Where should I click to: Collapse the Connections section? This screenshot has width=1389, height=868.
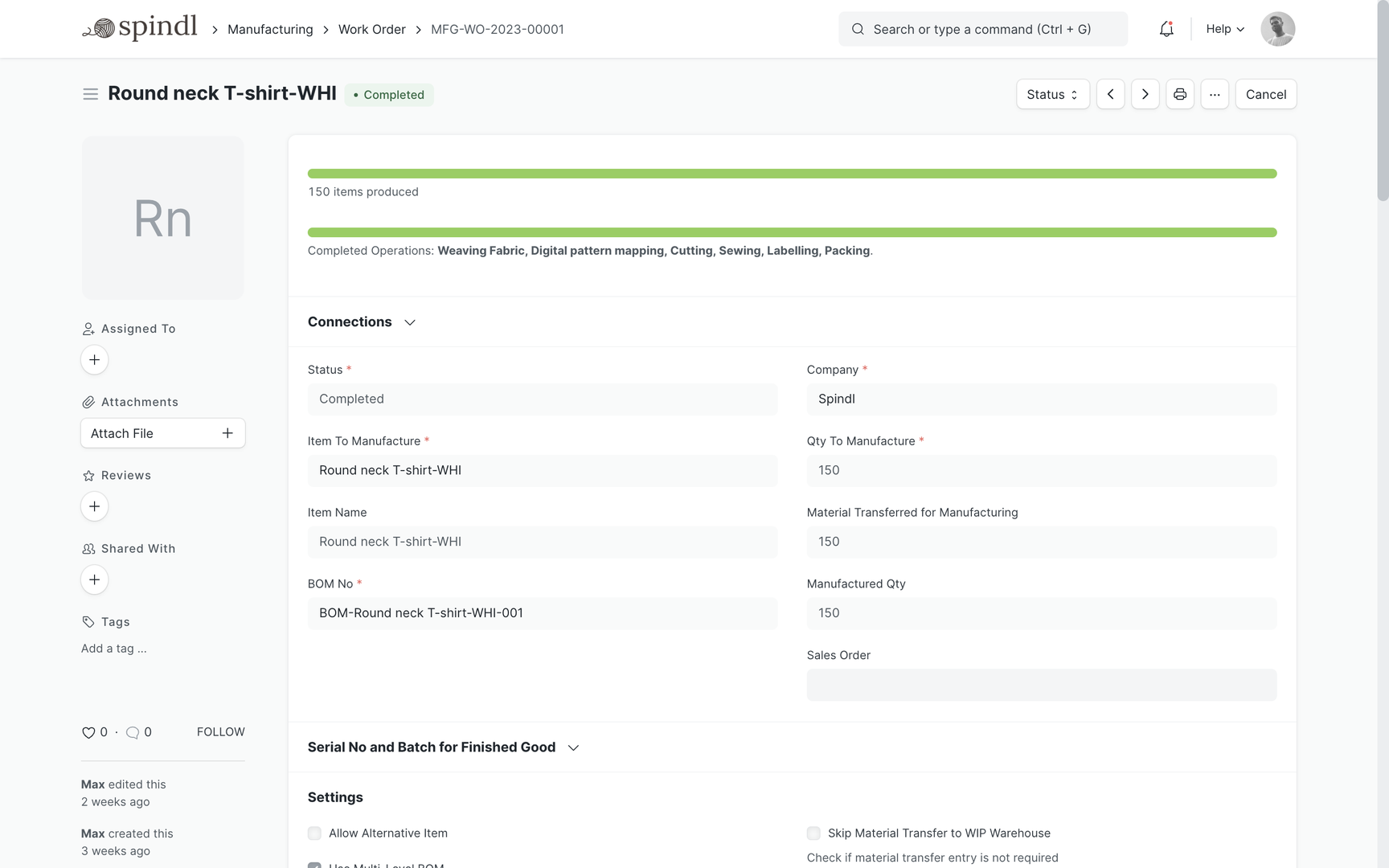click(x=410, y=321)
